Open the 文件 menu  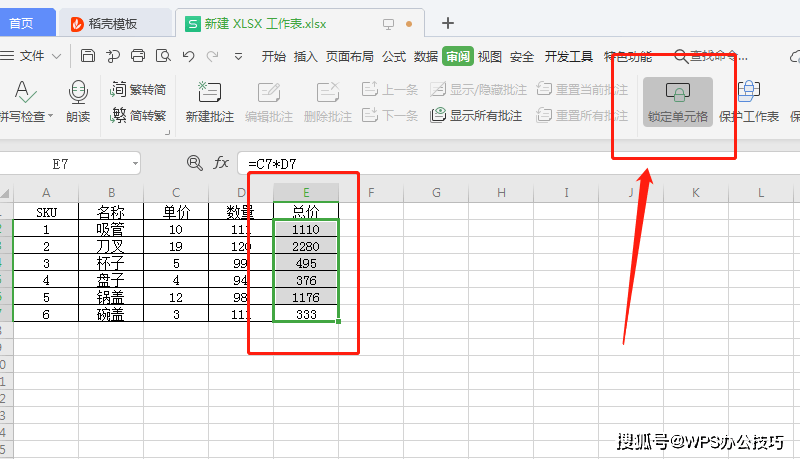(32, 56)
